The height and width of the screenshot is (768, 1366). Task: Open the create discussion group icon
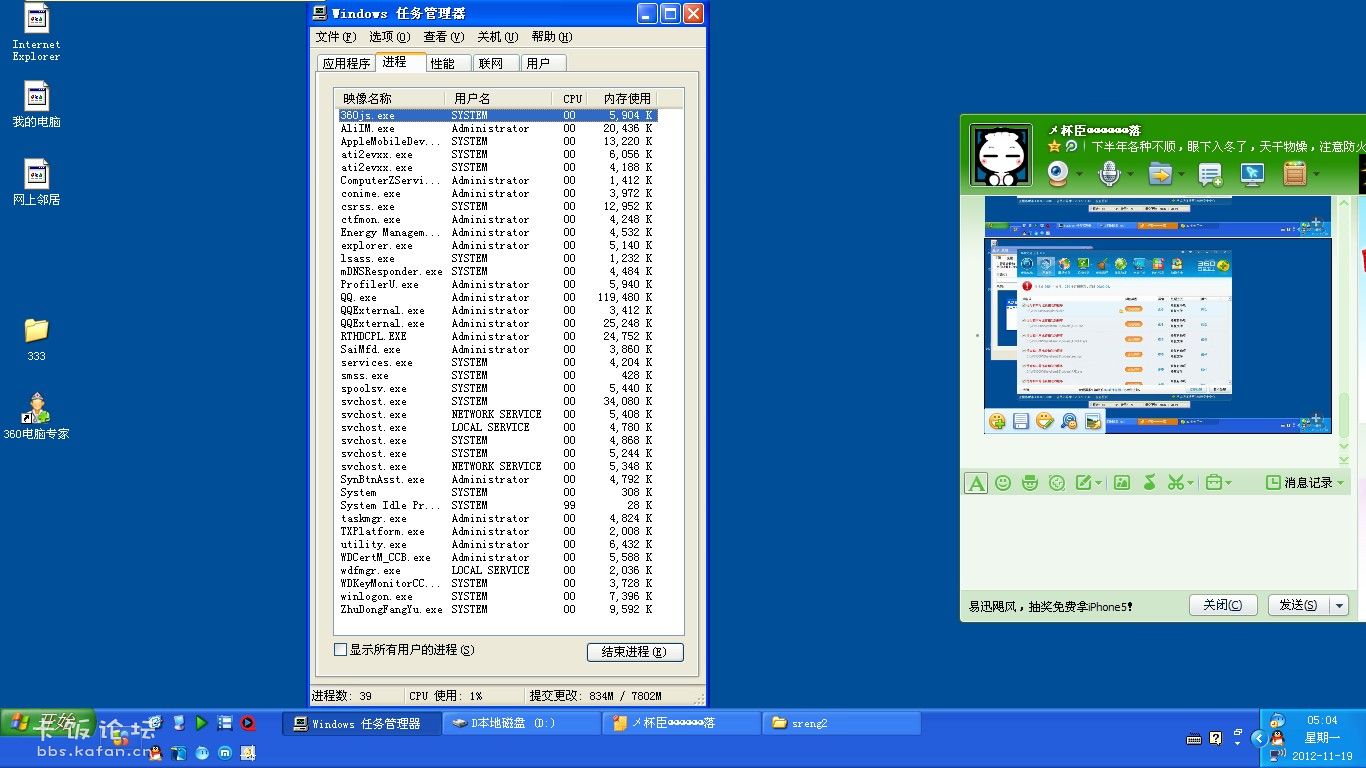coord(1210,175)
